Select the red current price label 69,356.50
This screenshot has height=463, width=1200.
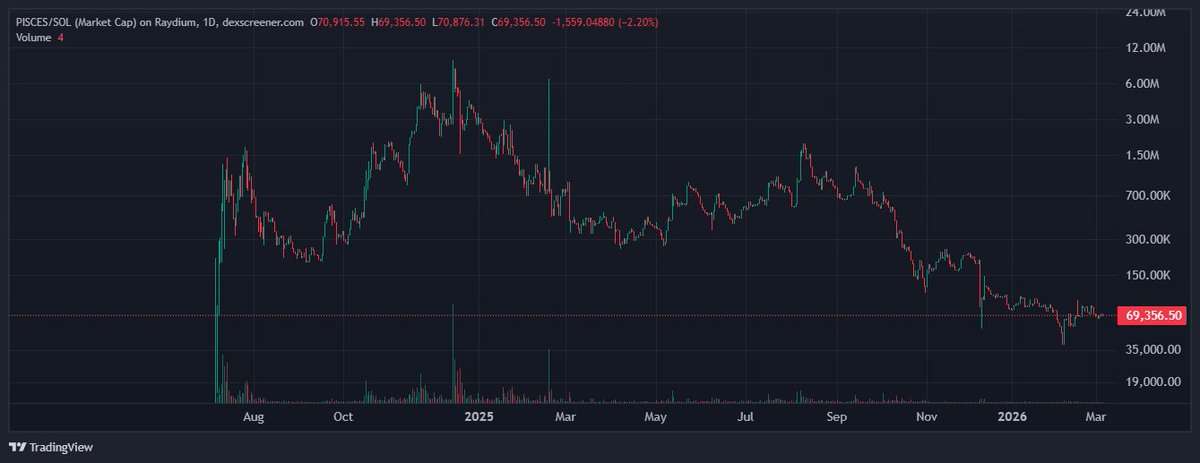[1154, 316]
